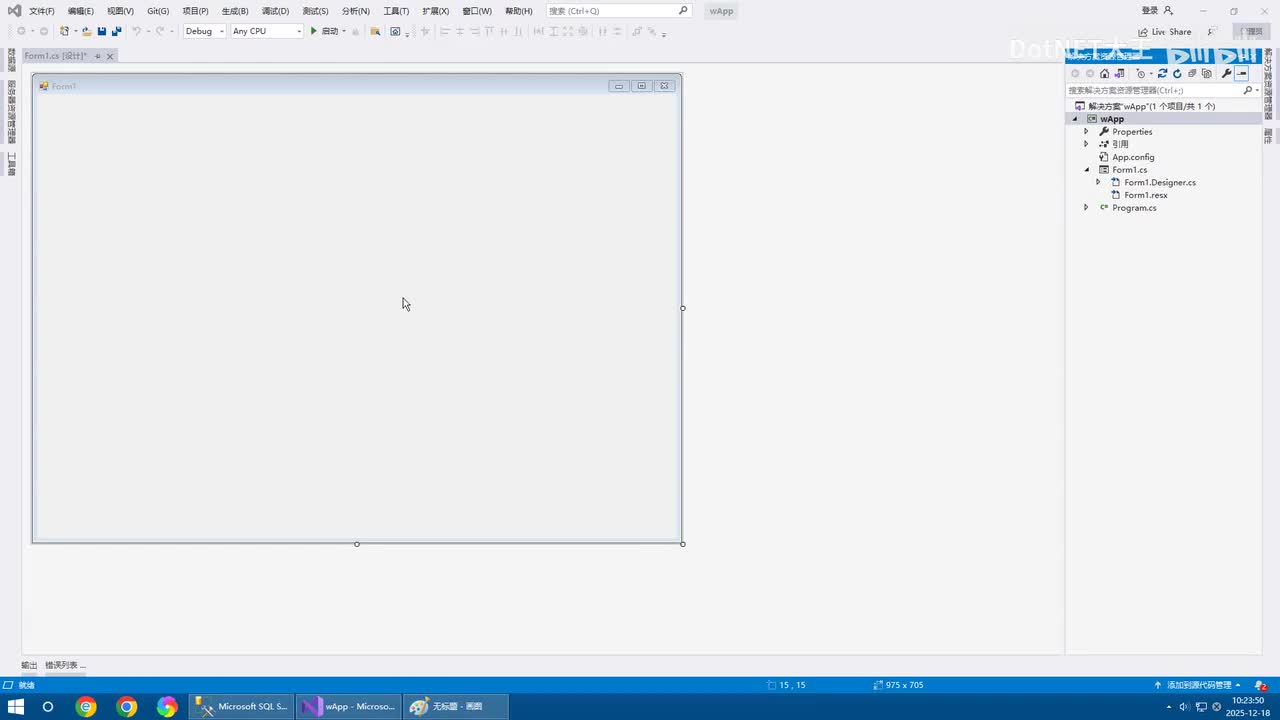
Task: Click the new project toolbar icon
Action: (x=64, y=31)
